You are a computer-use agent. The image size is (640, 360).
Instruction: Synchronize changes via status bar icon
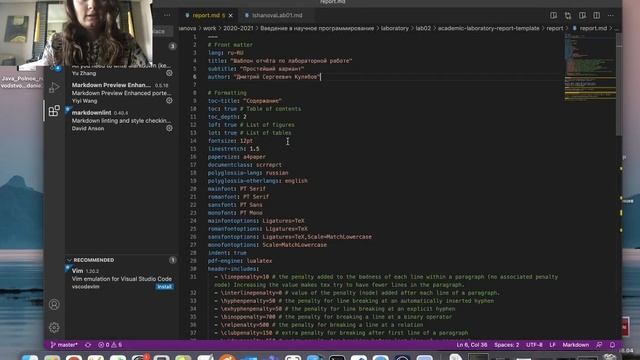[88, 345]
